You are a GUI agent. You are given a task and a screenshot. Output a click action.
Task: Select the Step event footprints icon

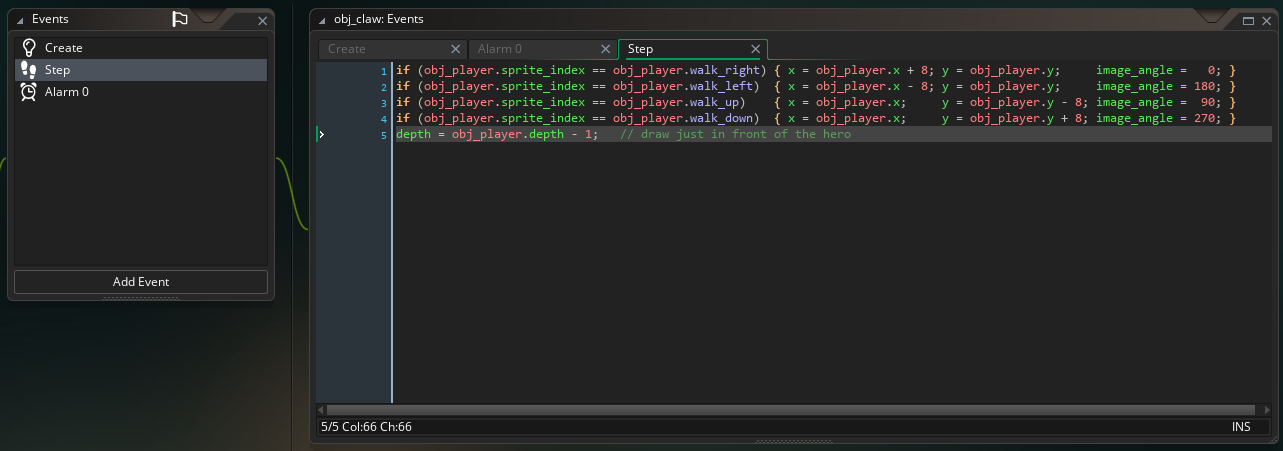tap(29, 70)
